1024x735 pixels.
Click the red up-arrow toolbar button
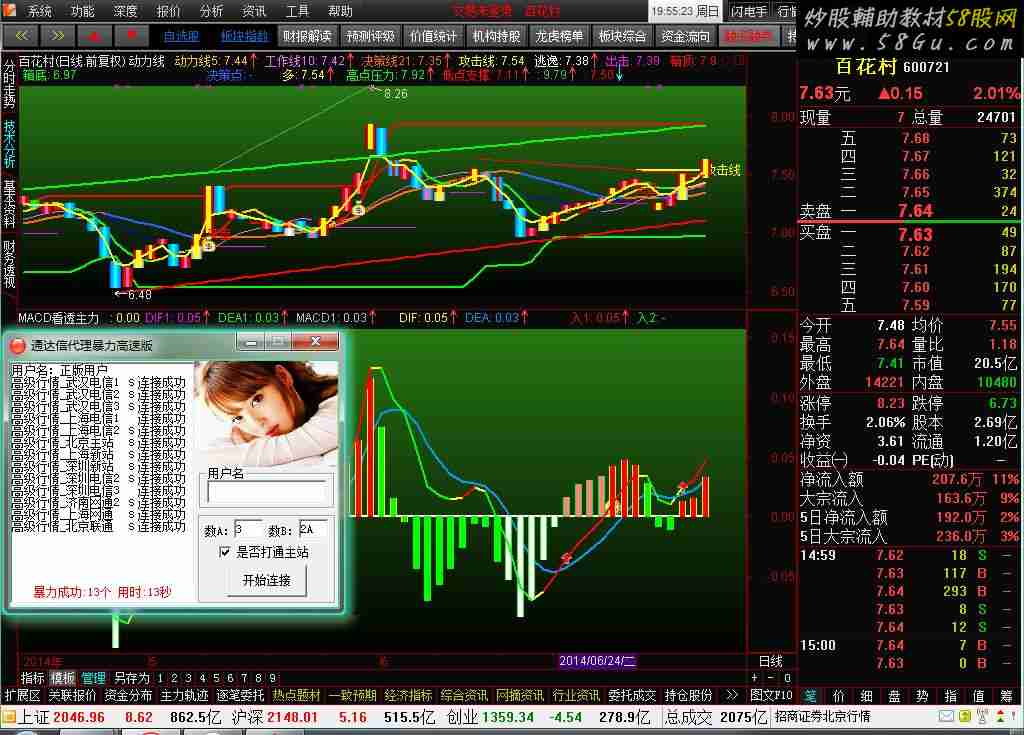[x=95, y=36]
